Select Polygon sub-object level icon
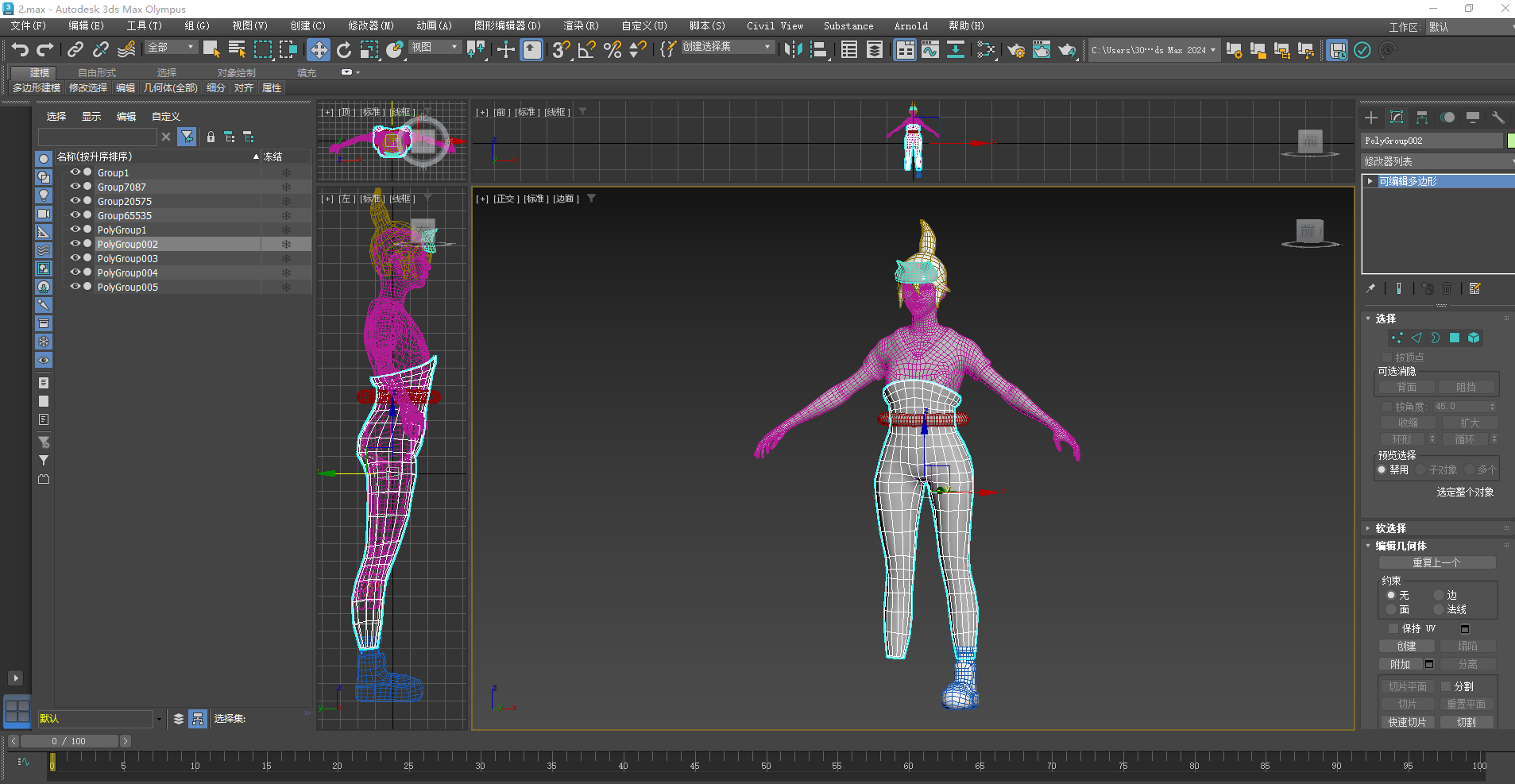 (1454, 338)
